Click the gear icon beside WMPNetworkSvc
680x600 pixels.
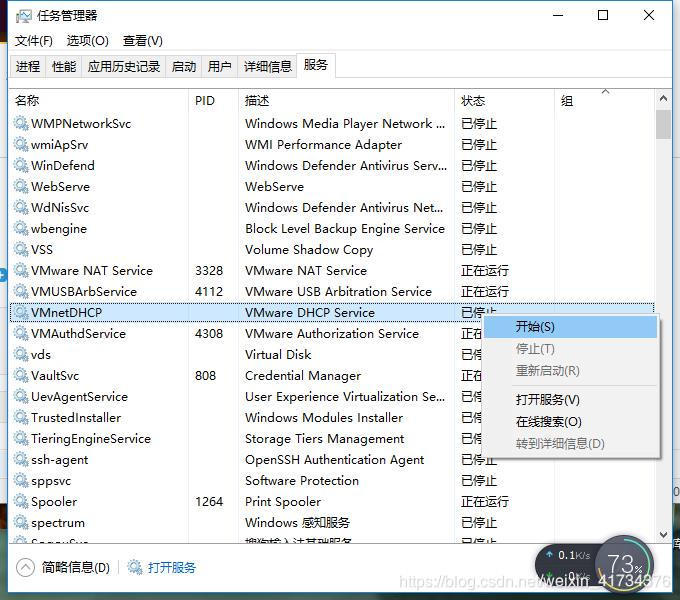pyautogui.click(x=21, y=123)
